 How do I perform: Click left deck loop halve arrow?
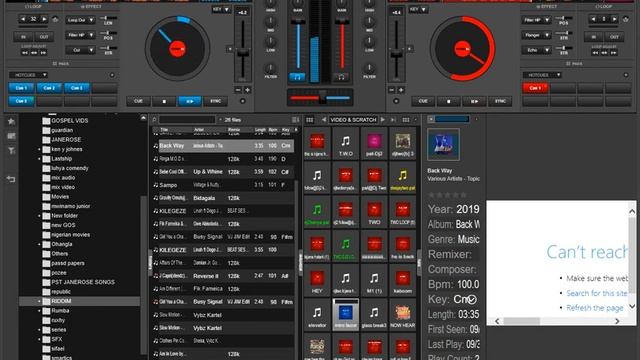tap(23, 19)
